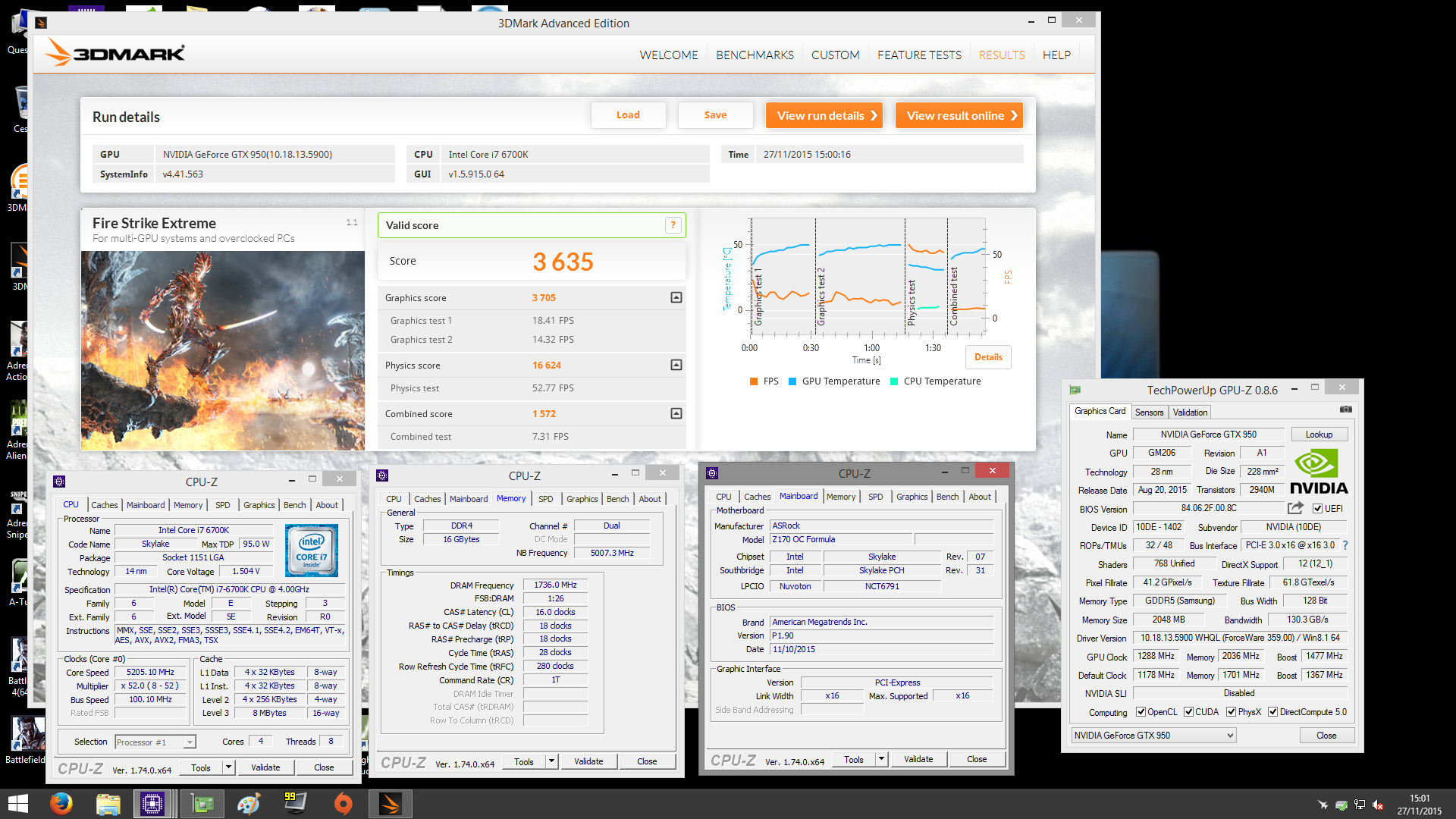
Task: Collapse the Combined score section
Action: coord(676,414)
